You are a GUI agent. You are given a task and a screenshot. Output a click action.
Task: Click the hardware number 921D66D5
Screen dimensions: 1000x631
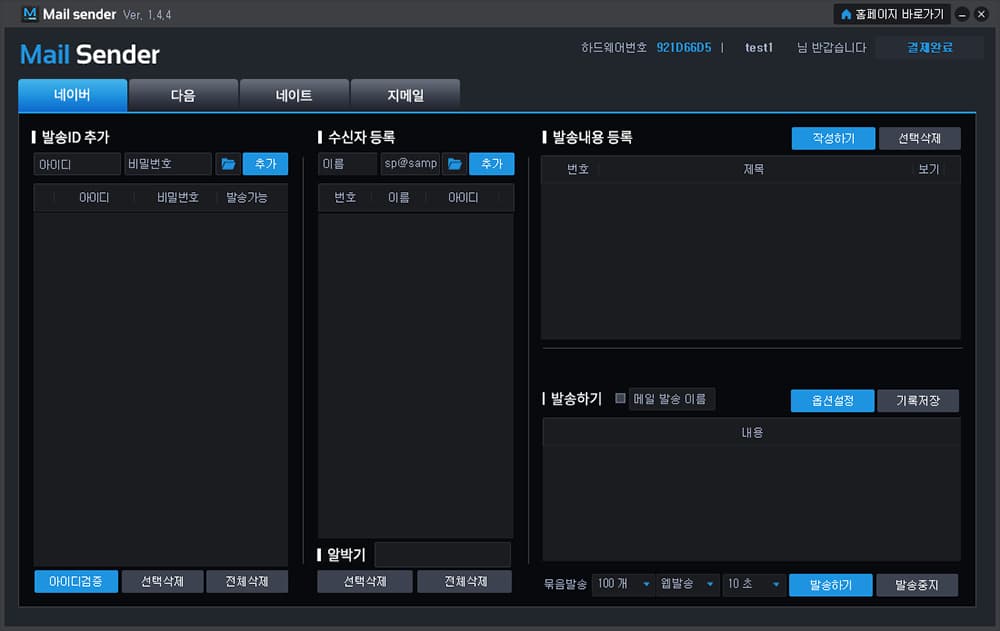point(684,47)
